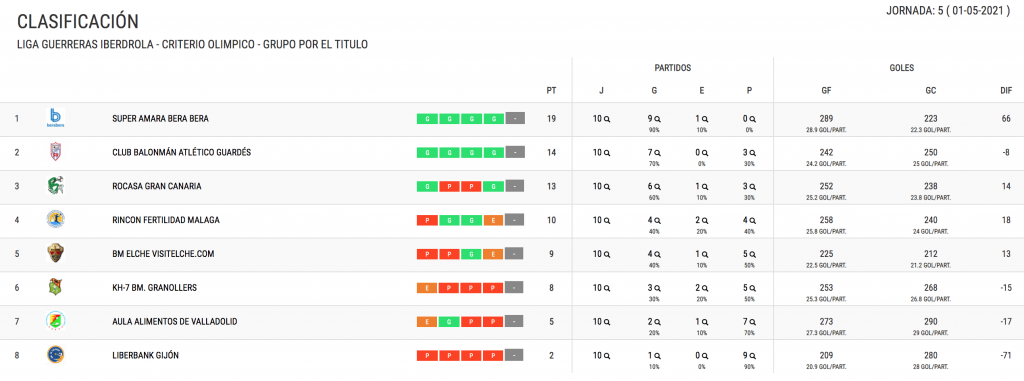Viewport: 1024px width, 381px height.
Task: Open the Rocasa Gran Canaria logo
Action: tap(56, 186)
